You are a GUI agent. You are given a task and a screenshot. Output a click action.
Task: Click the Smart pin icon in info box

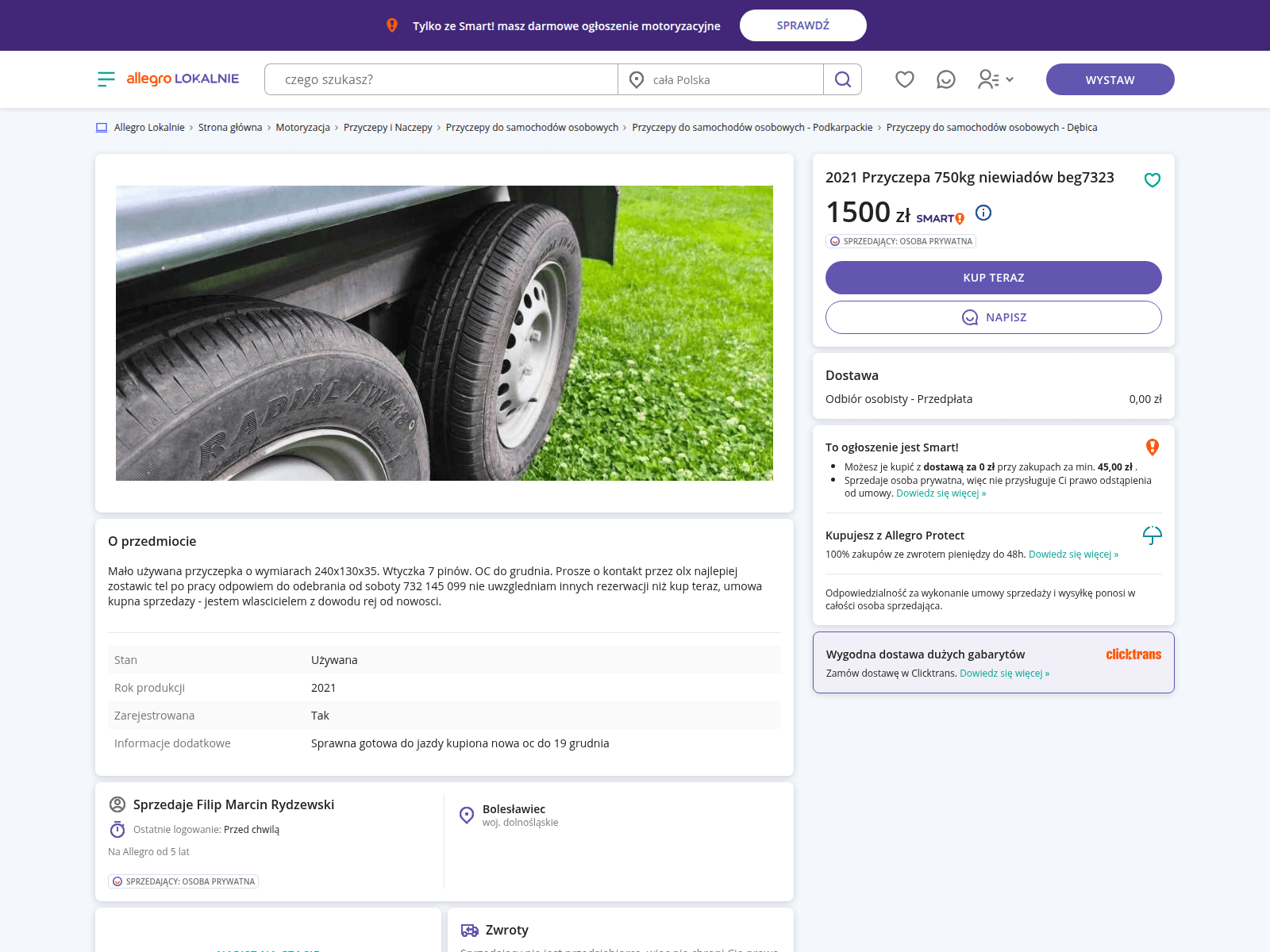click(1153, 447)
